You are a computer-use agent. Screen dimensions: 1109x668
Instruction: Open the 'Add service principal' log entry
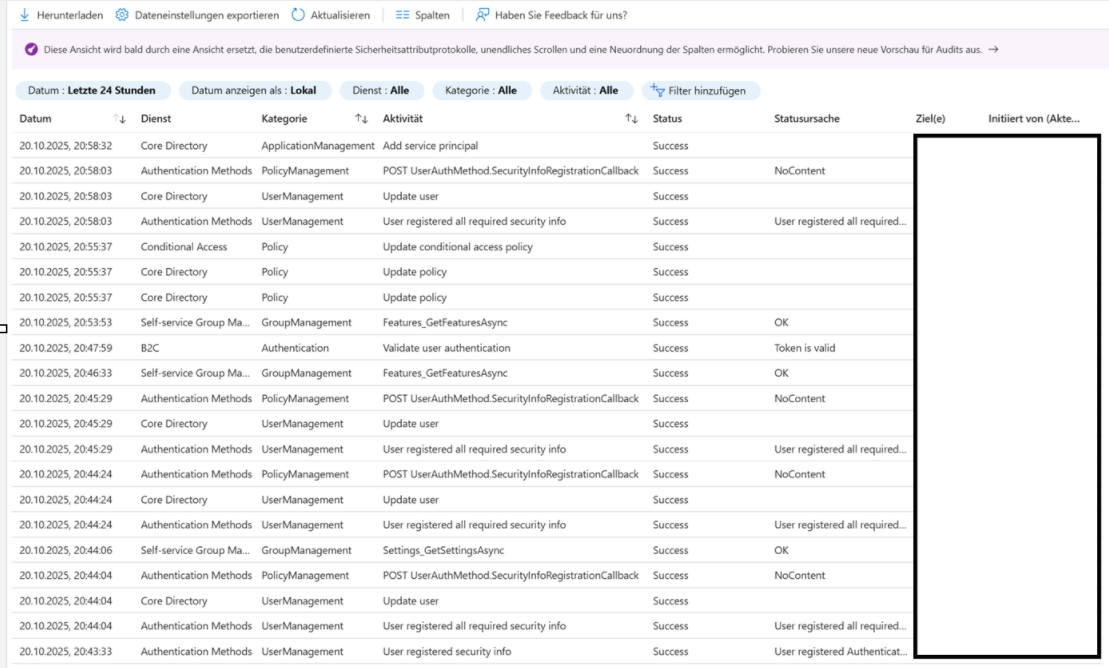click(x=430, y=146)
